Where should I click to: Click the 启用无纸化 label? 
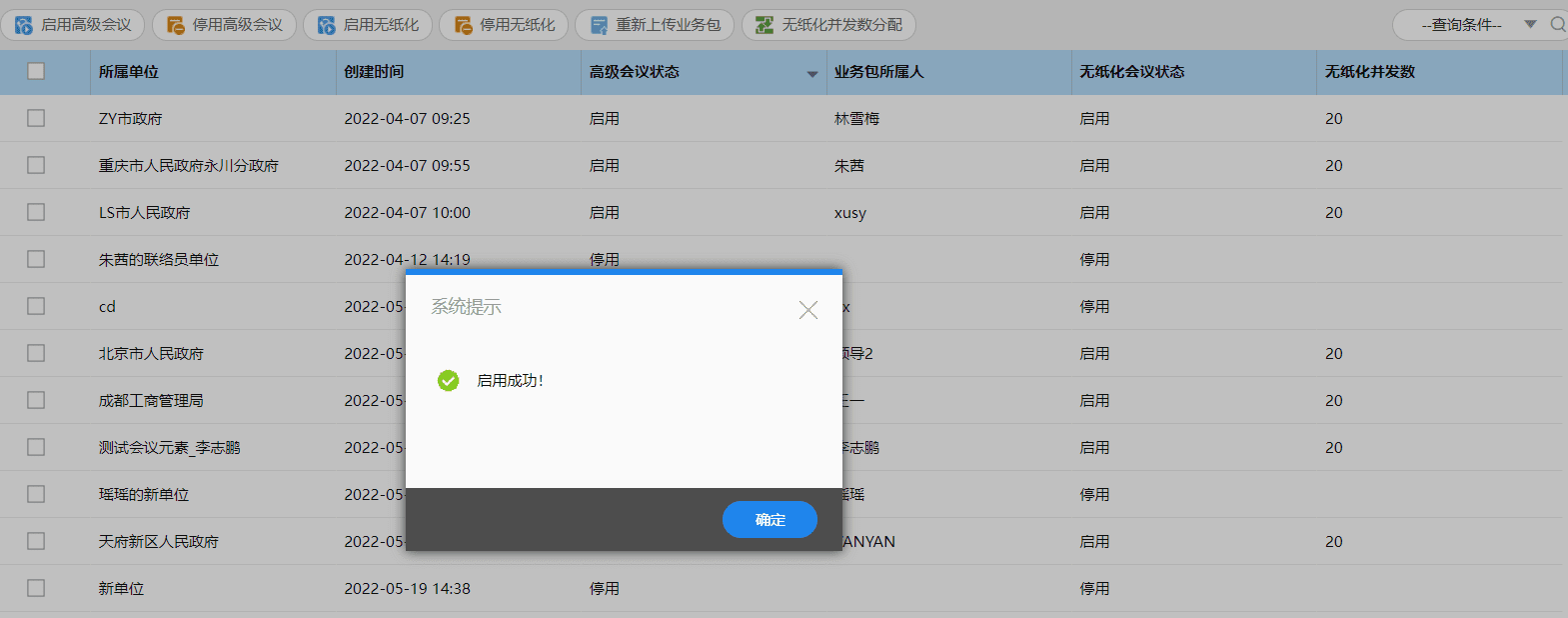coord(381,25)
